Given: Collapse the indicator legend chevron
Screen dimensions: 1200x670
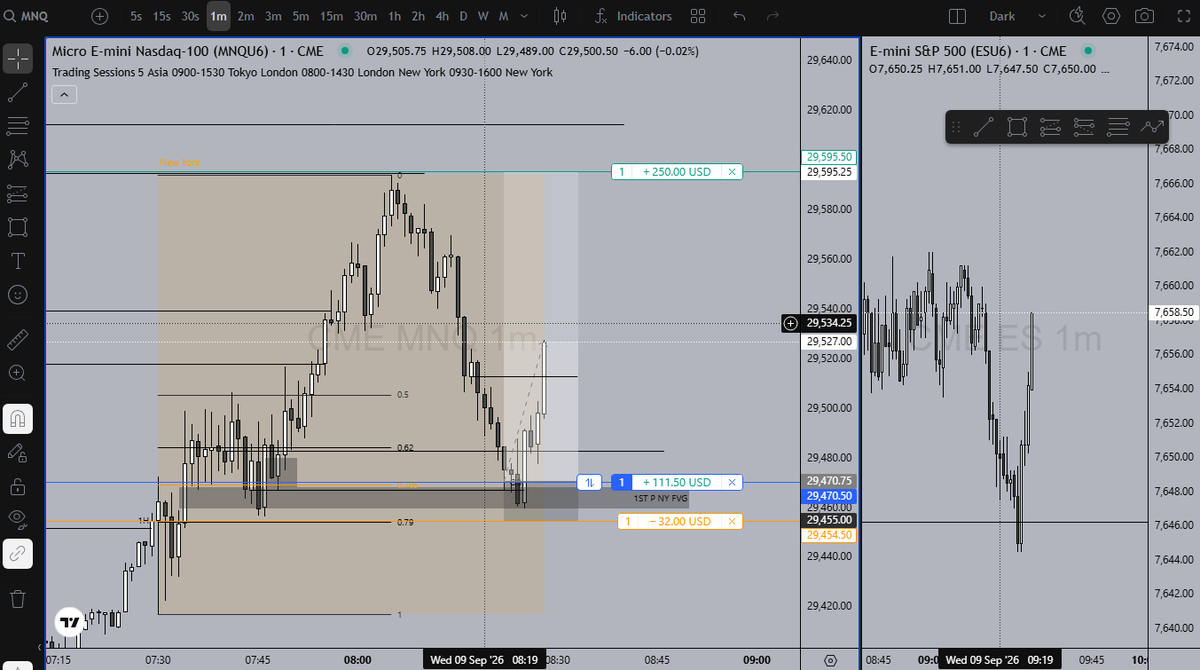Looking at the screenshot, I should [63, 94].
